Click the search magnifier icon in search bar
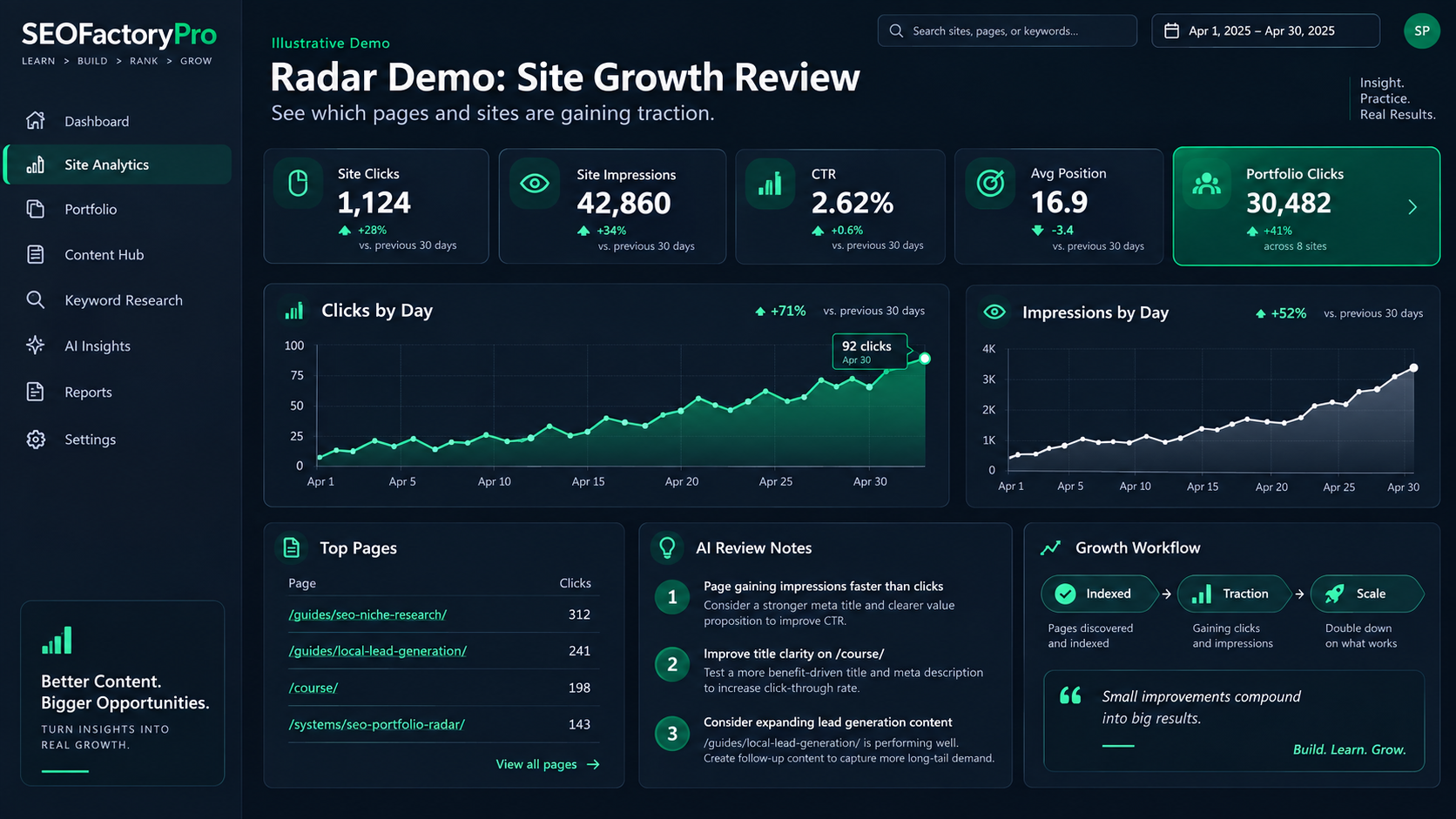Viewport: 1456px width, 819px height. (896, 30)
